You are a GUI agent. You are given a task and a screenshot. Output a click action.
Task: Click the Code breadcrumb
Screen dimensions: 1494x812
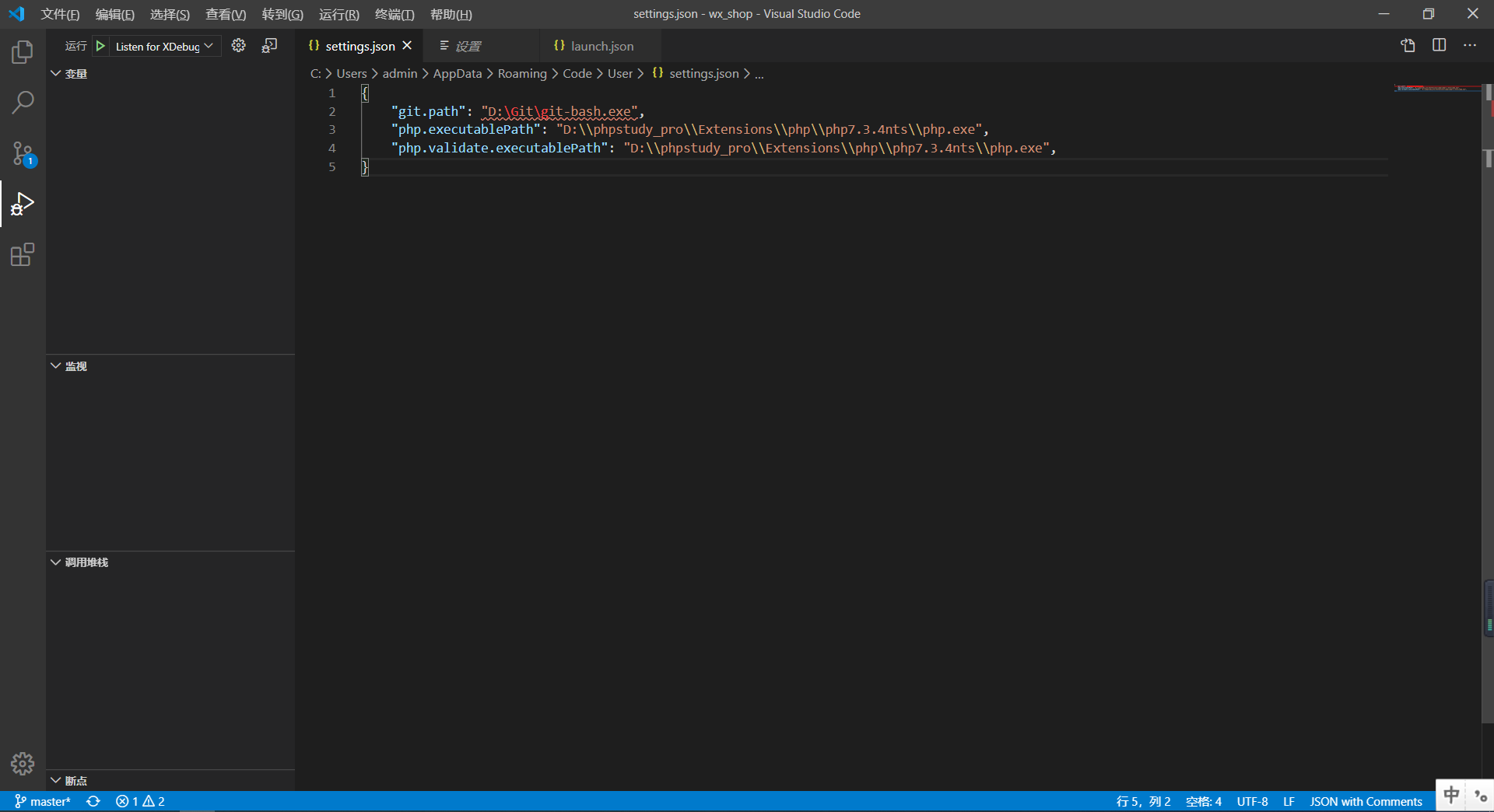point(577,74)
